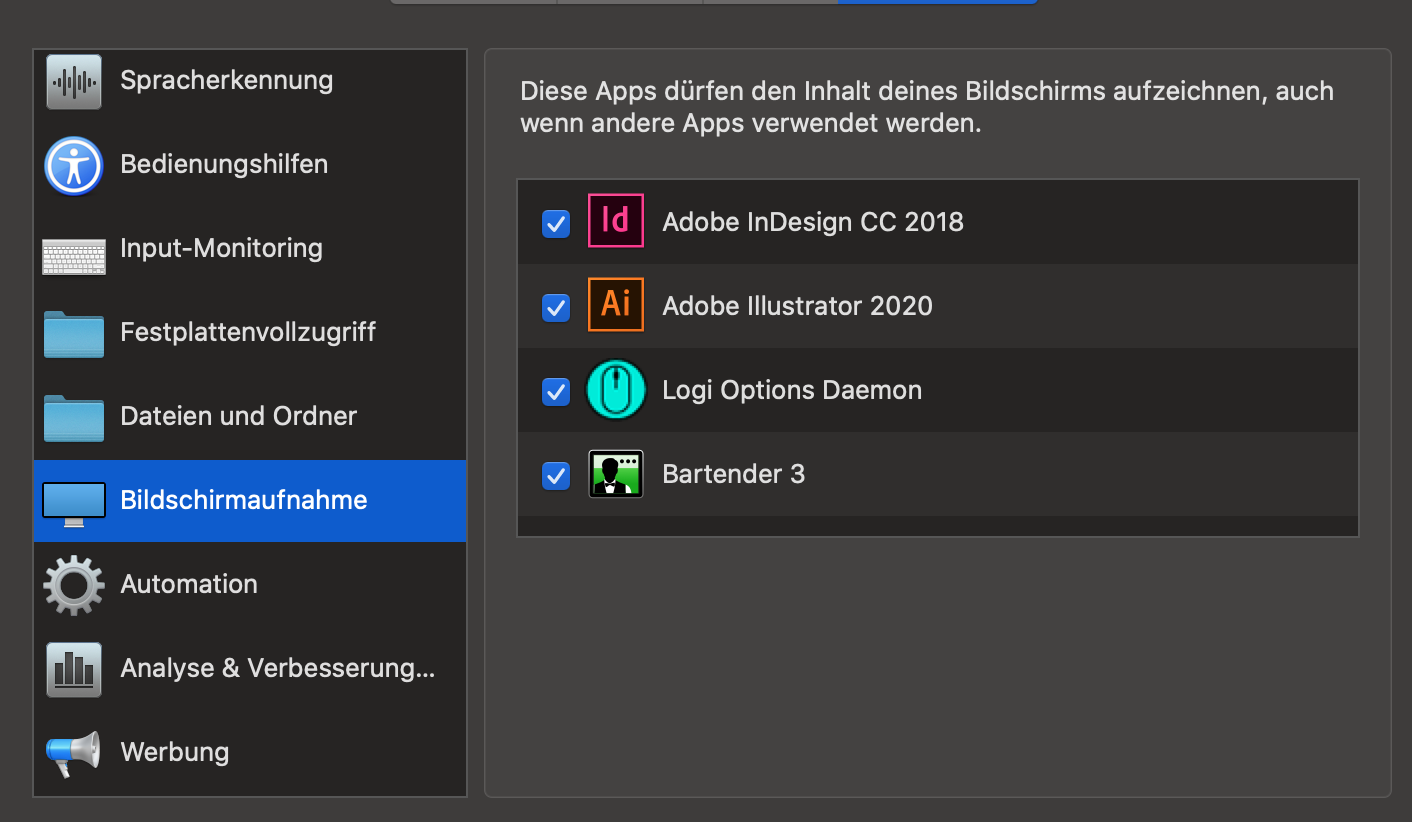Uncheck Adobe InDesign CC 2018 checkbox
The height and width of the screenshot is (822, 1412).
(x=556, y=223)
